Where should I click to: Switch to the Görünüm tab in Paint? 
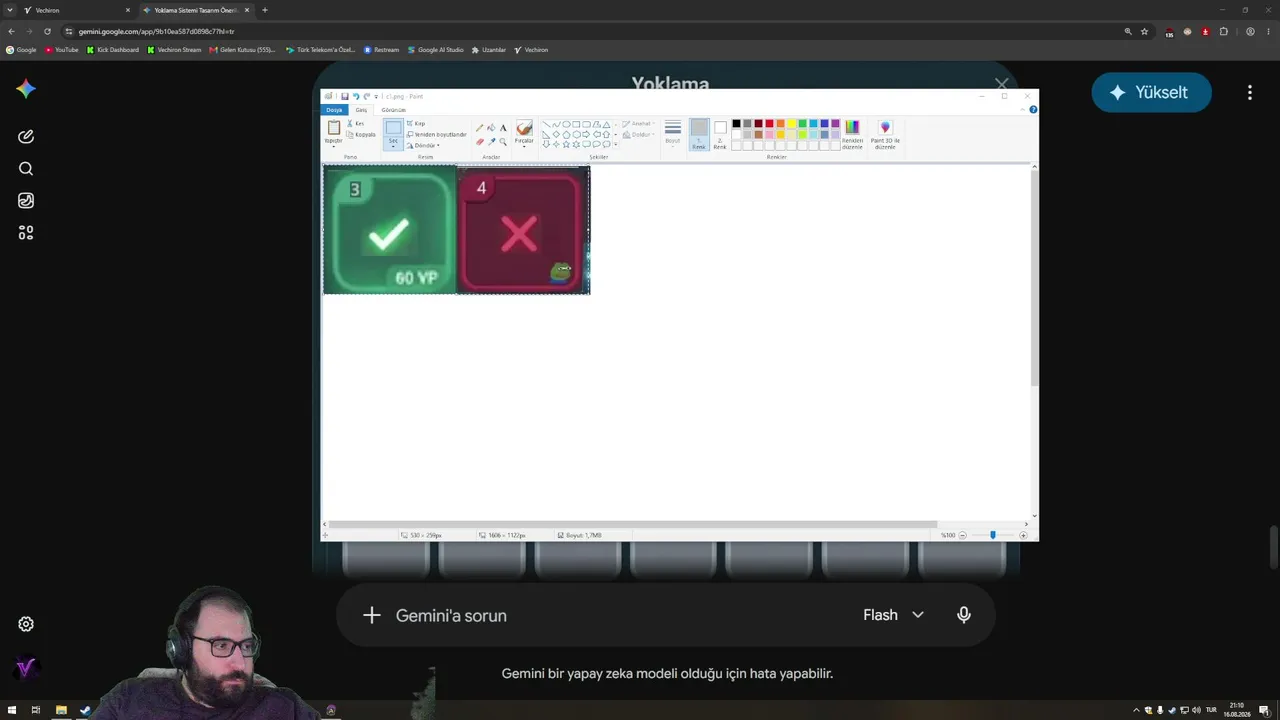[393, 110]
